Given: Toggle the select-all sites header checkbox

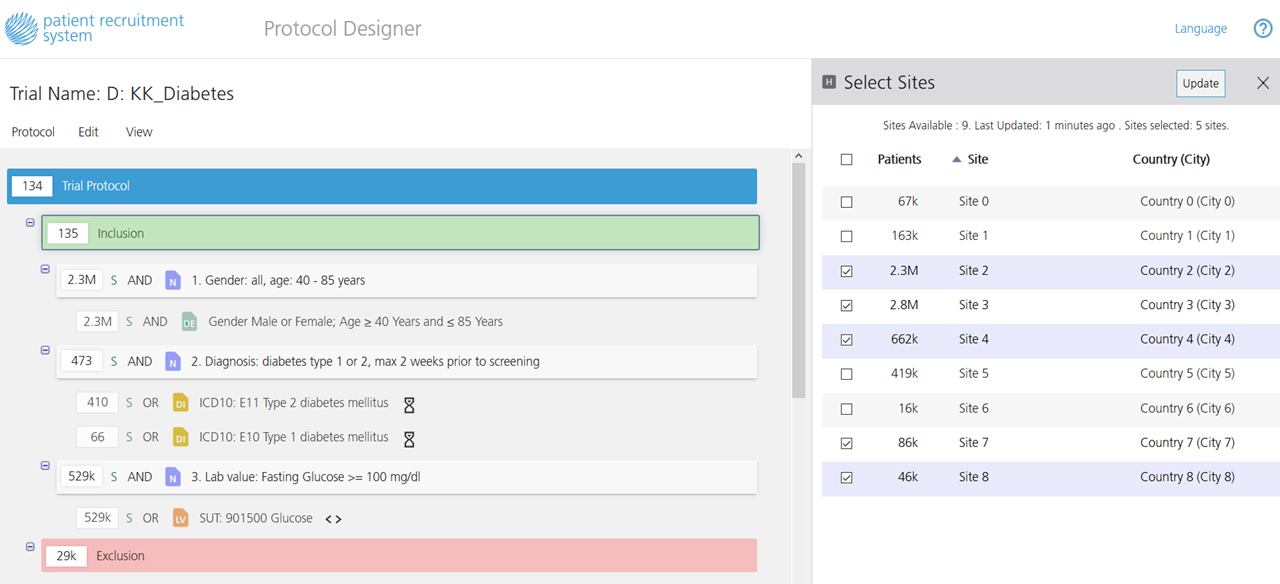Looking at the screenshot, I should click(x=847, y=159).
